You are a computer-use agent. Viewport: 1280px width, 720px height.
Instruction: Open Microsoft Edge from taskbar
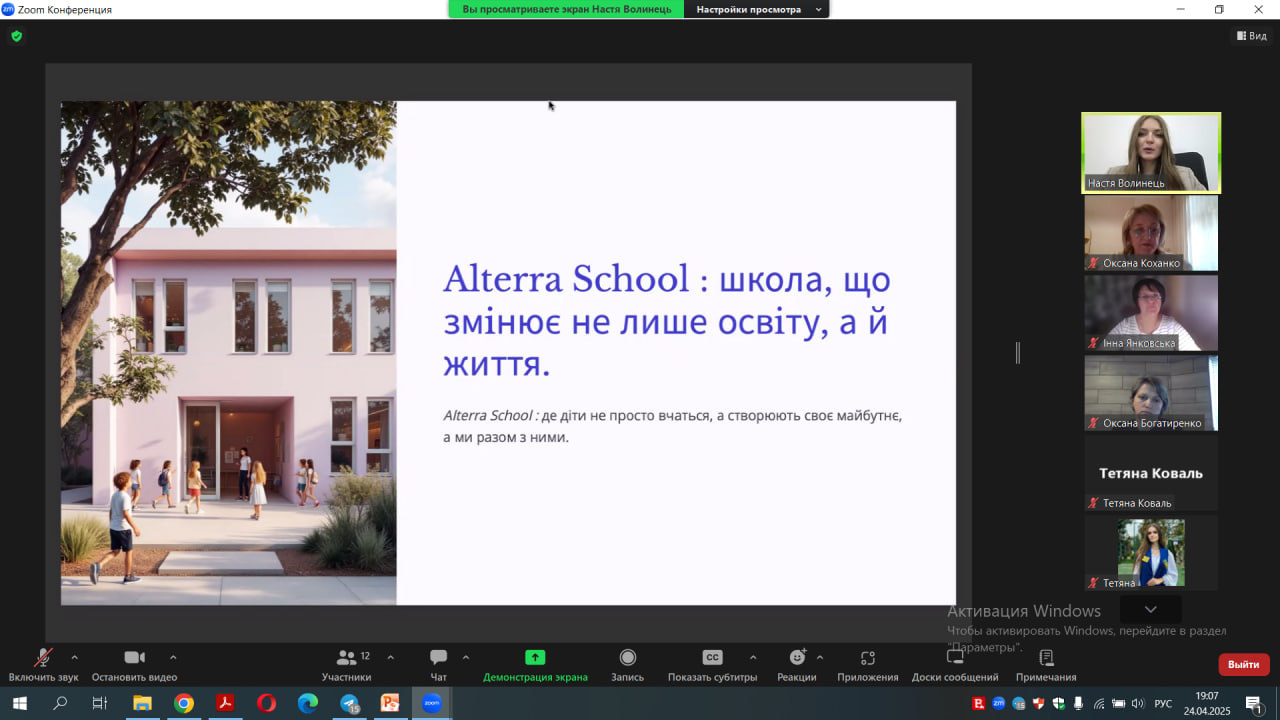307,703
